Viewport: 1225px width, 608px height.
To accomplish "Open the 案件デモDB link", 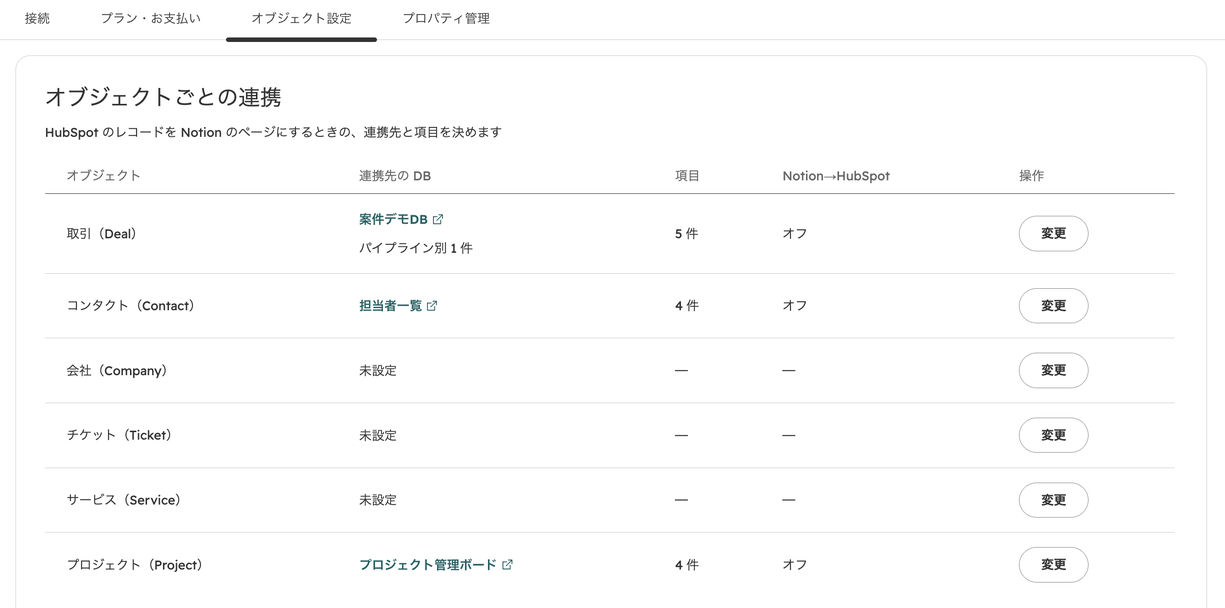I will [393, 219].
